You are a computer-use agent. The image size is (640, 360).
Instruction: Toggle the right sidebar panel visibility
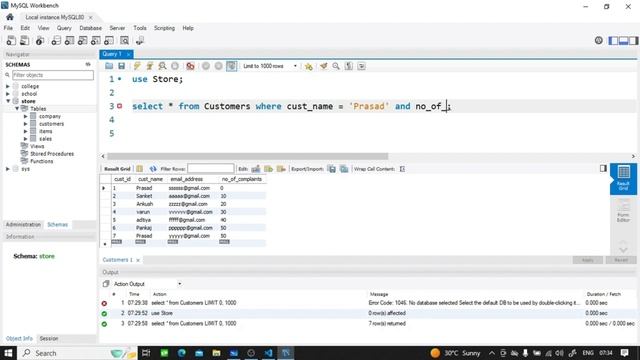[x=633, y=40]
